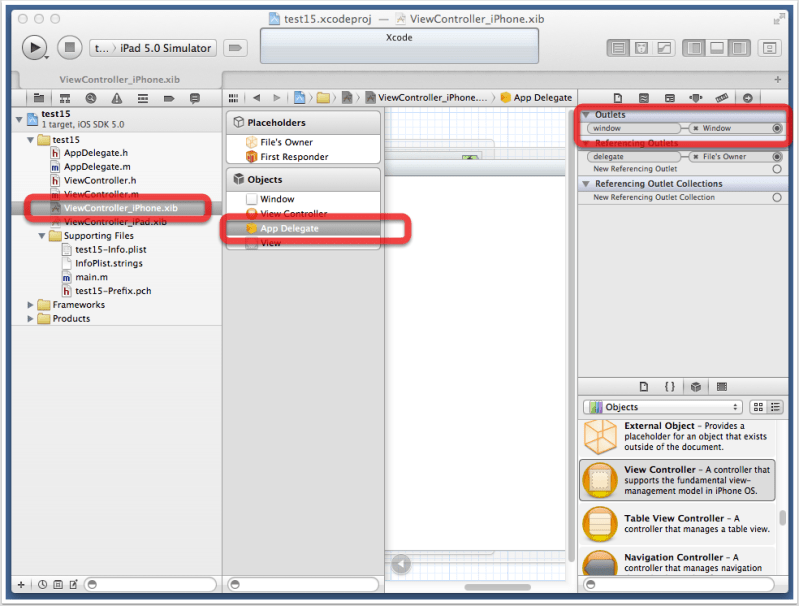Open the Organizer window

pyautogui.click(x=769, y=48)
